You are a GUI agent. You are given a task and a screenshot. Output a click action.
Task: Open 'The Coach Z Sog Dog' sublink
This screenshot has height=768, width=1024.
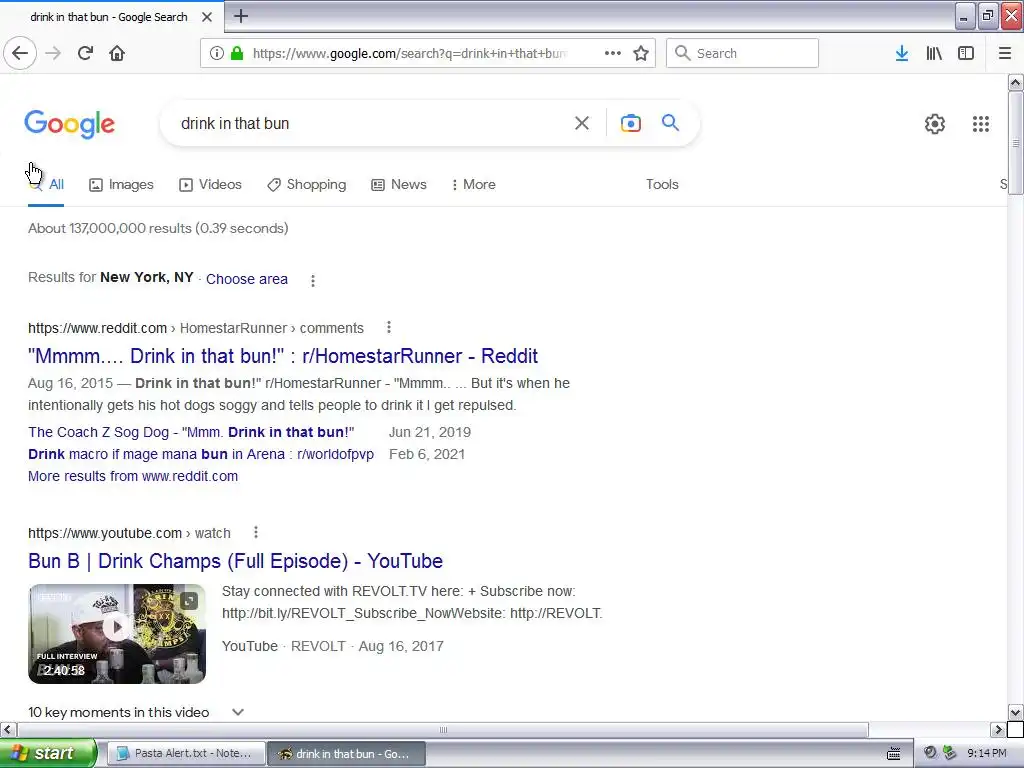191,432
